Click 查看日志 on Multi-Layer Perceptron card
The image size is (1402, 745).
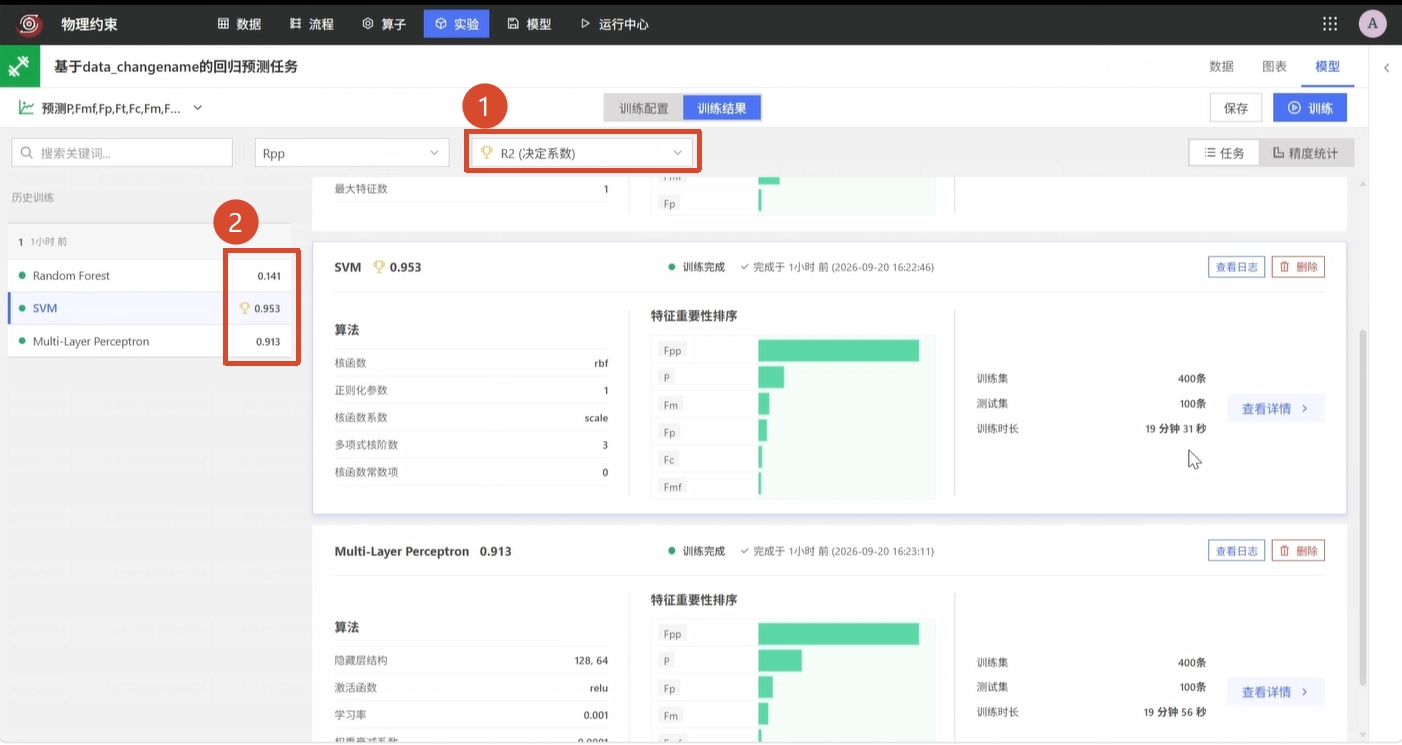pyautogui.click(x=1236, y=551)
